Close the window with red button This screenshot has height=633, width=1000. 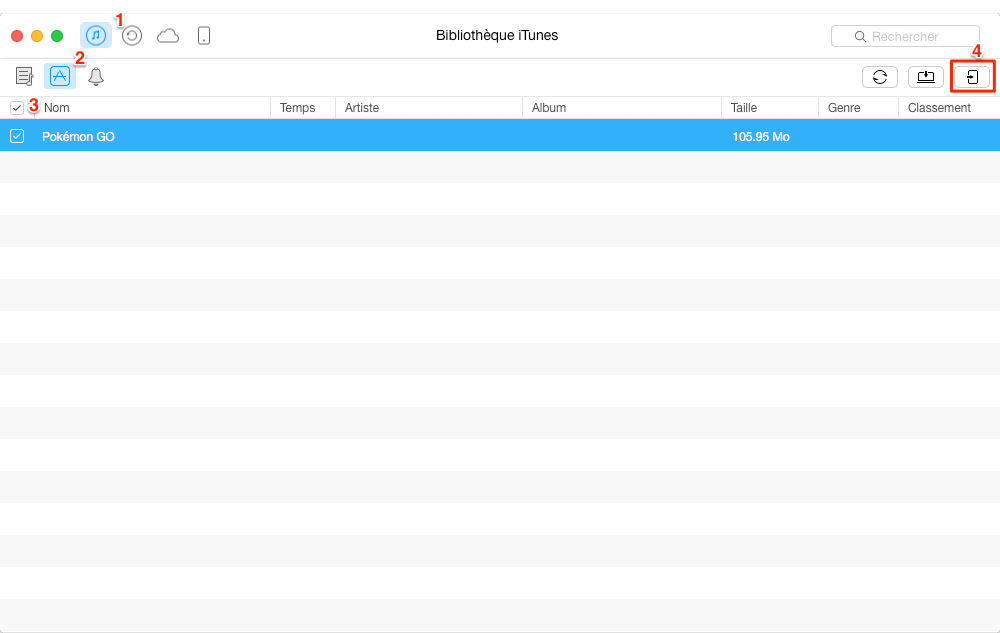(x=17, y=36)
